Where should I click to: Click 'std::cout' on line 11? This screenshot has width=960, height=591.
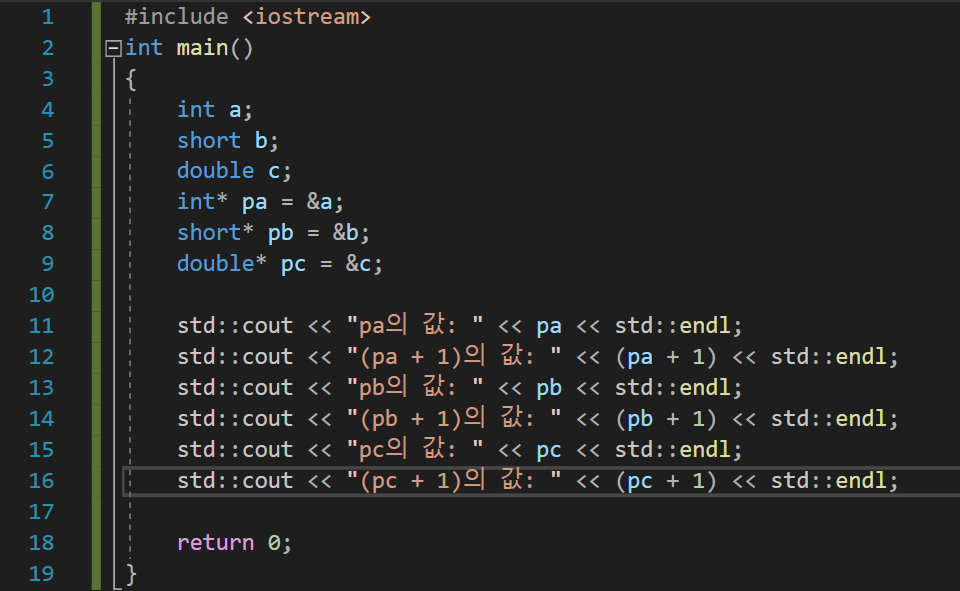coord(235,326)
